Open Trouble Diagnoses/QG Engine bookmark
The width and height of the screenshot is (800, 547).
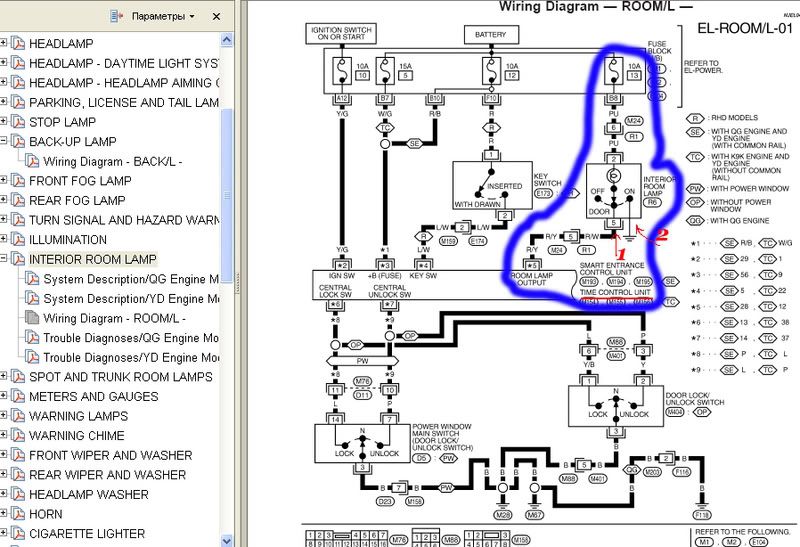130,338
